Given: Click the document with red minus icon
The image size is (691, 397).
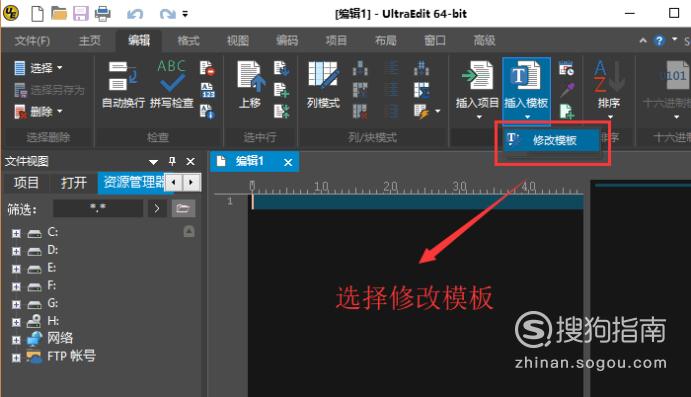Looking at the screenshot, I should [x=207, y=68].
